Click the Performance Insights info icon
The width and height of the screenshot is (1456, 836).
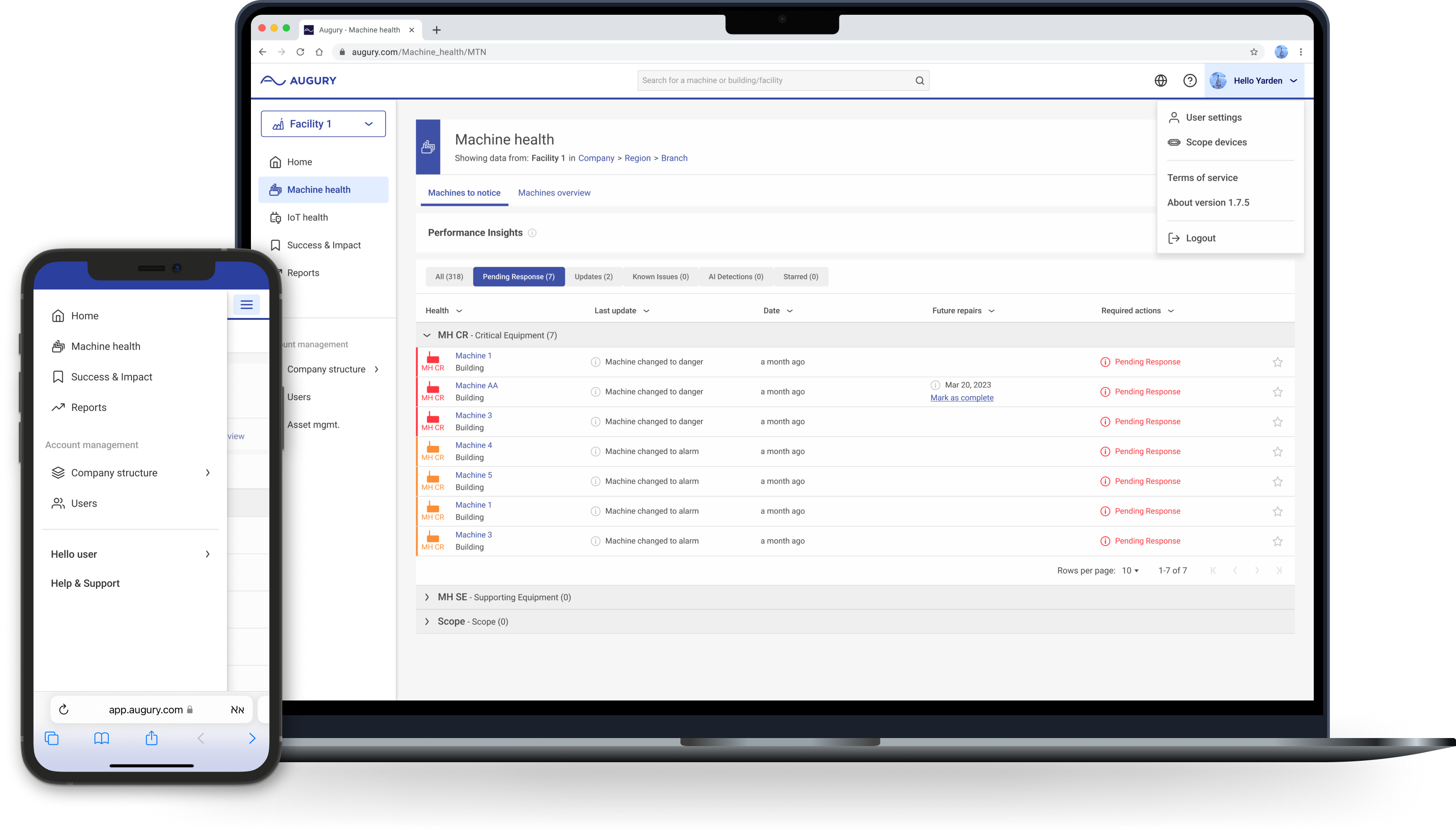[x=532, y=233]
